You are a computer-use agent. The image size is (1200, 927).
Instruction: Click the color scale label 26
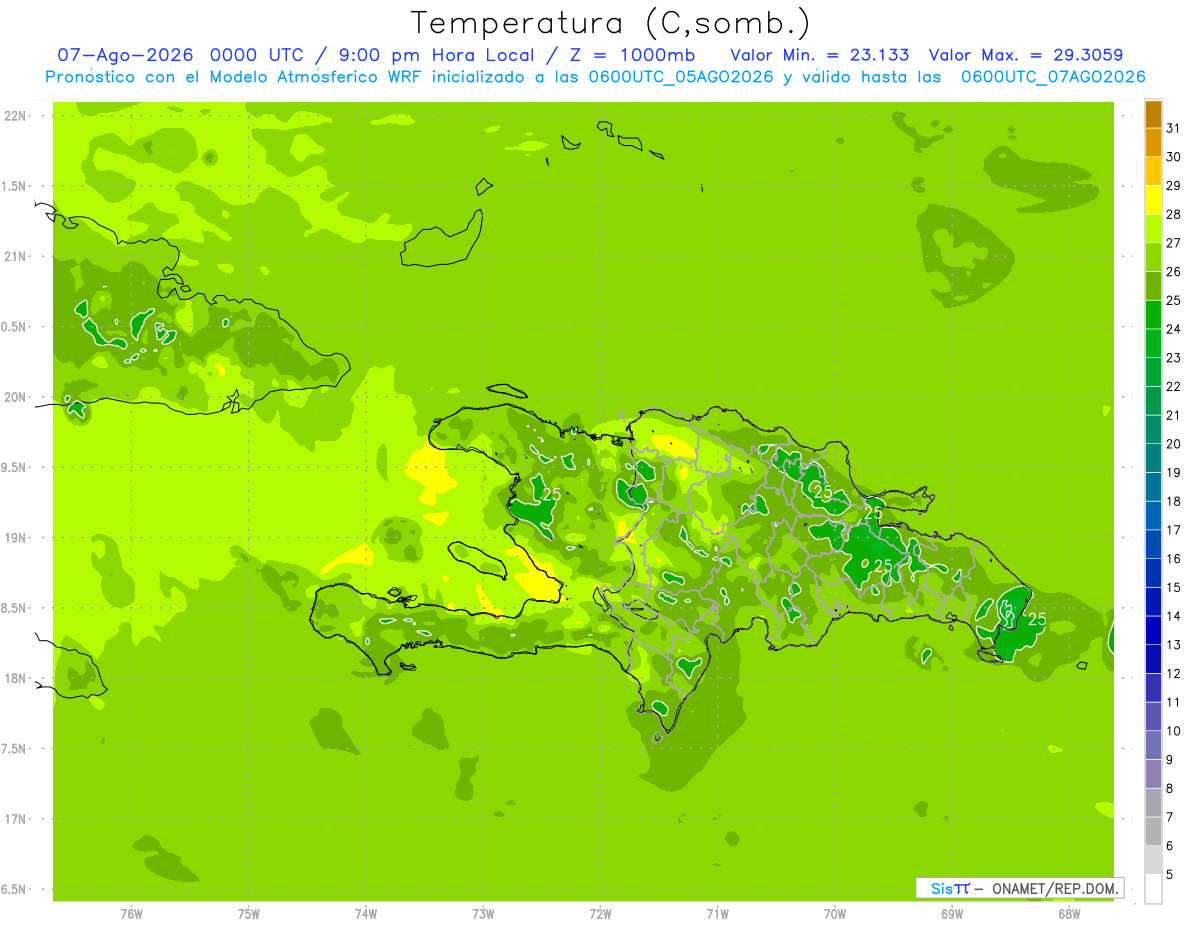point(1173,272)
